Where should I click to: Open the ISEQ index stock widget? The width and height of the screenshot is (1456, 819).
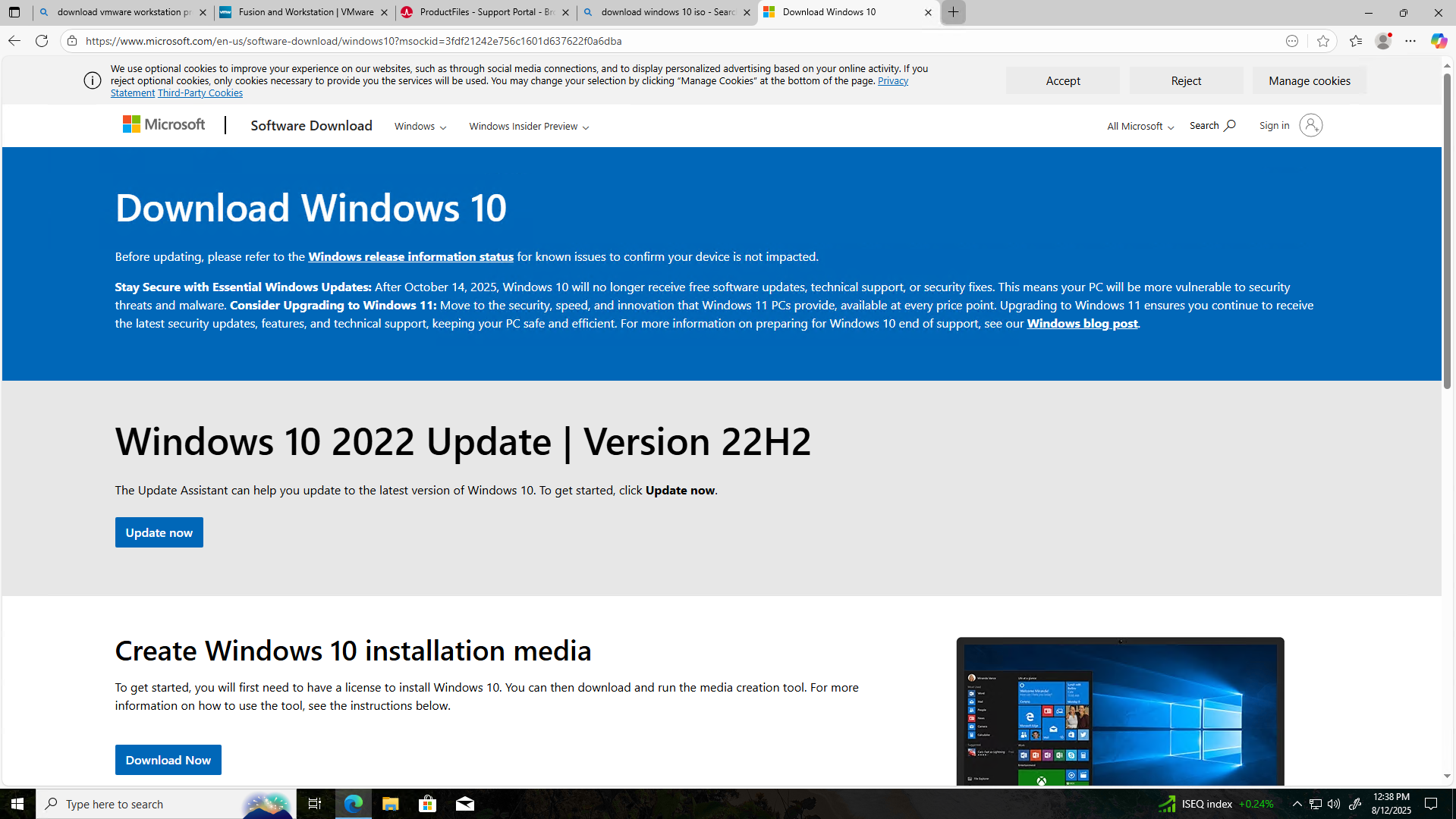tap(1215, 804)
